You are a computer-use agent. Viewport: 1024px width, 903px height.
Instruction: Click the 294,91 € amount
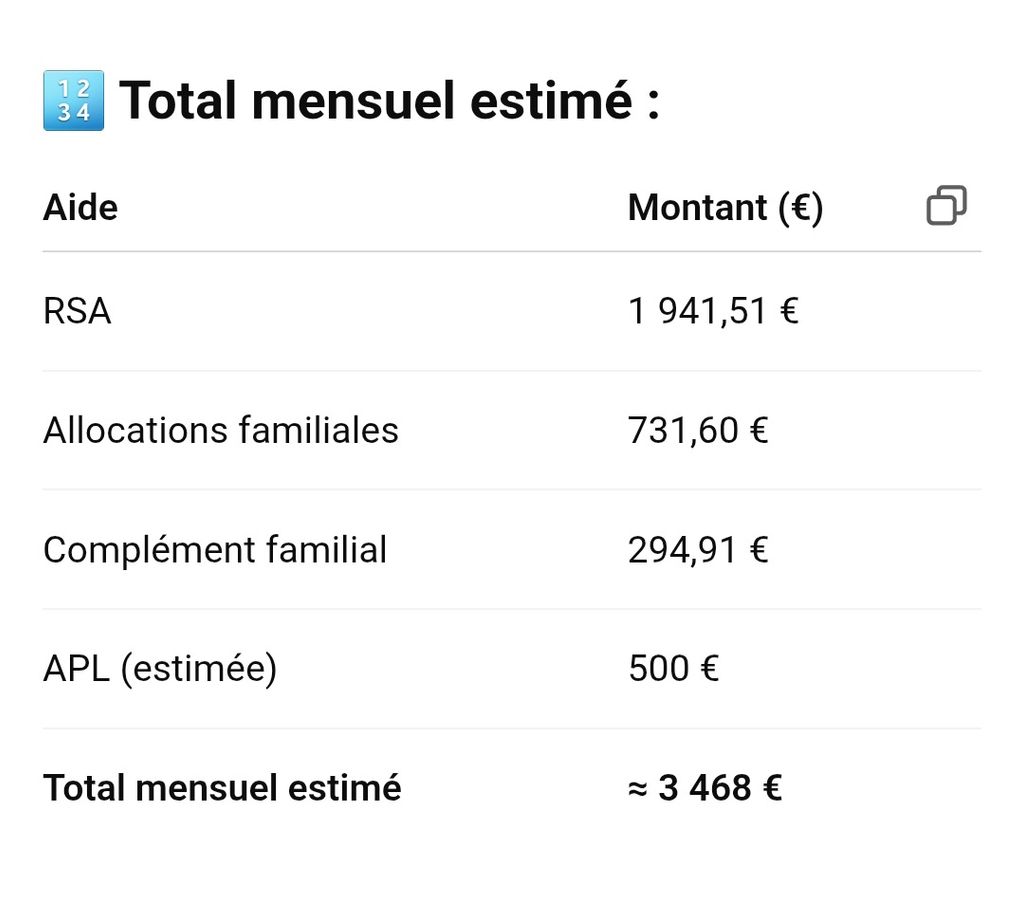click(x=697, y=549)
